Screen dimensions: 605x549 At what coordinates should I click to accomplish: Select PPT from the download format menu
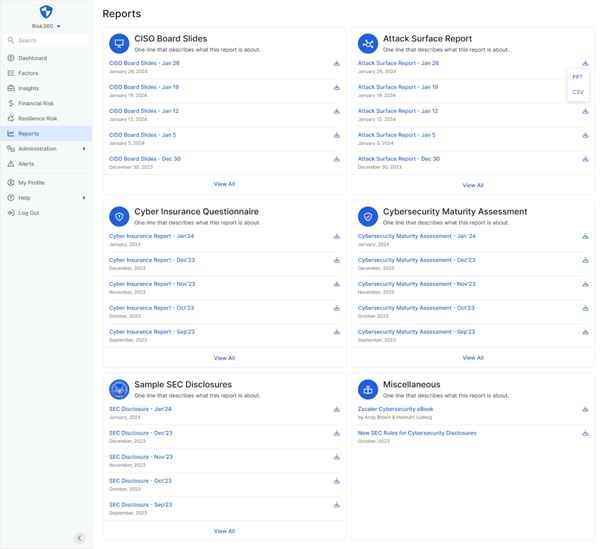point(578,77)
